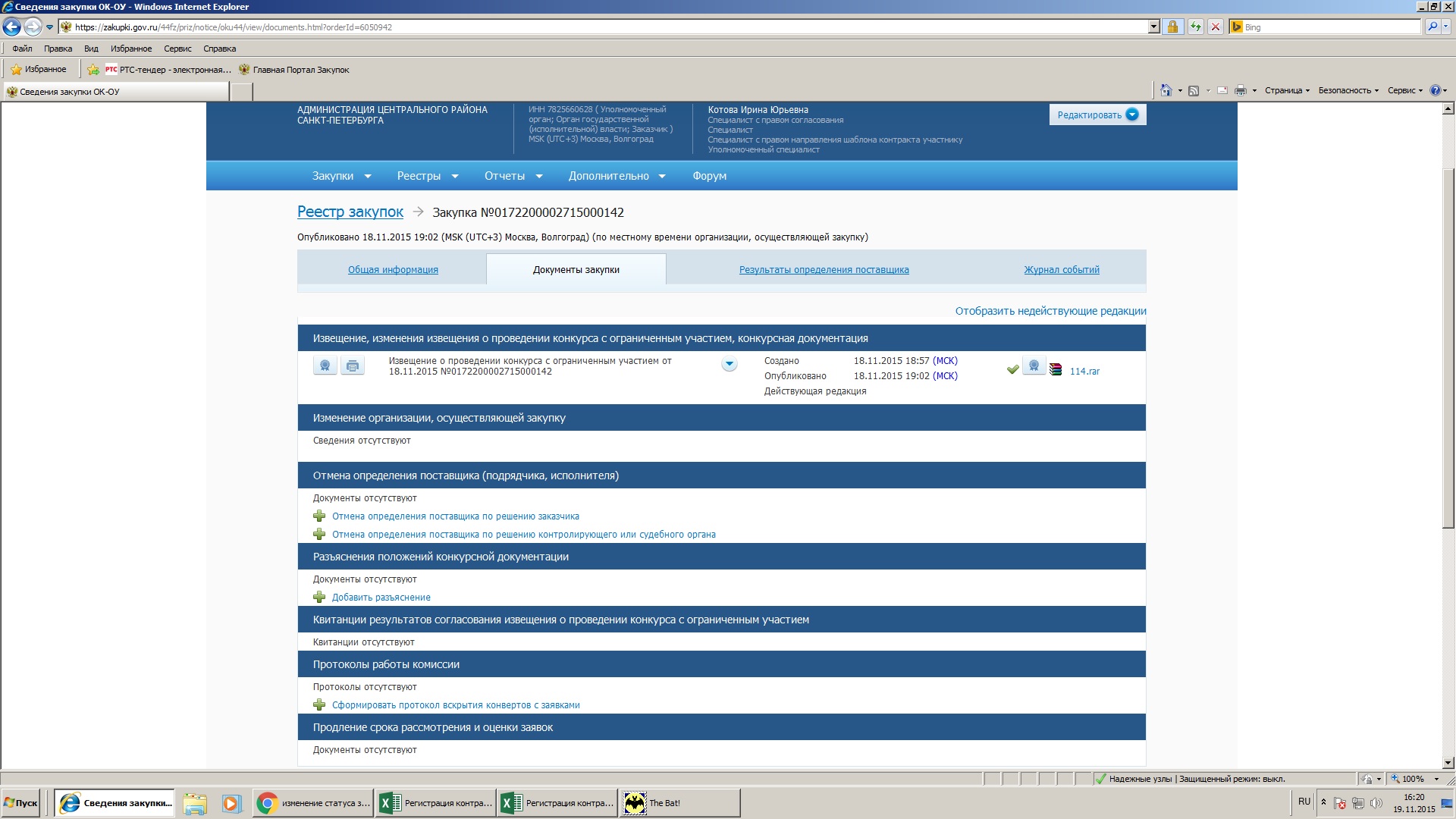Download the 114.rar attachment

[1084, 372]
